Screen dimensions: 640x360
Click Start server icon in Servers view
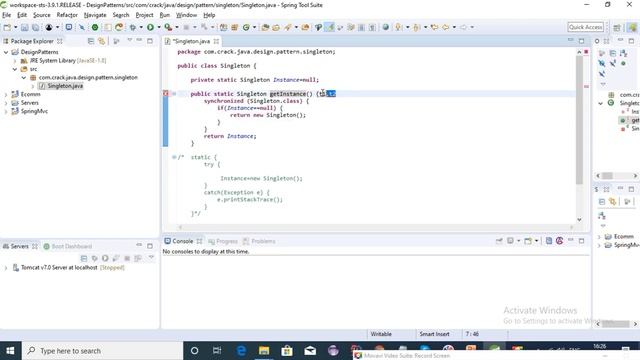coord(105,258)
